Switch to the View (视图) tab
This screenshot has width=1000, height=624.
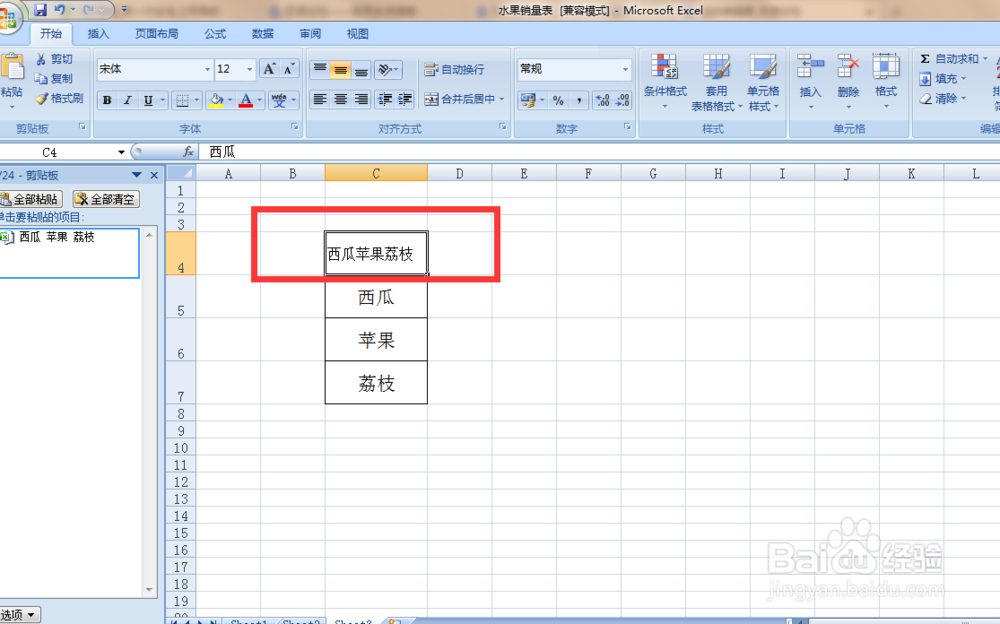357,34
